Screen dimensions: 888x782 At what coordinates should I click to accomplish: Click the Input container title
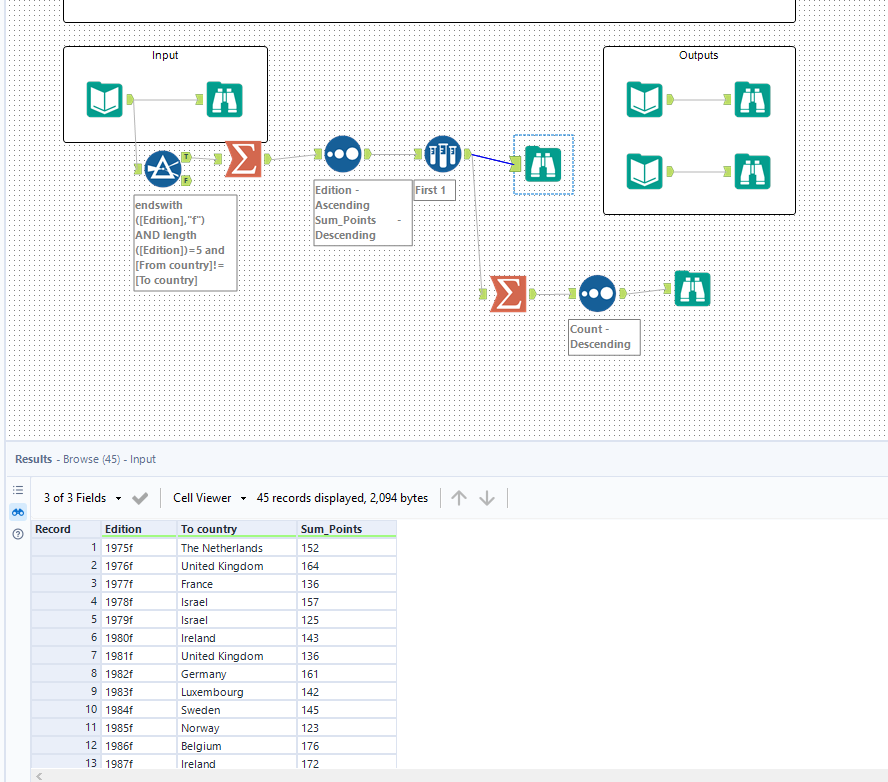tap(165, 55)
